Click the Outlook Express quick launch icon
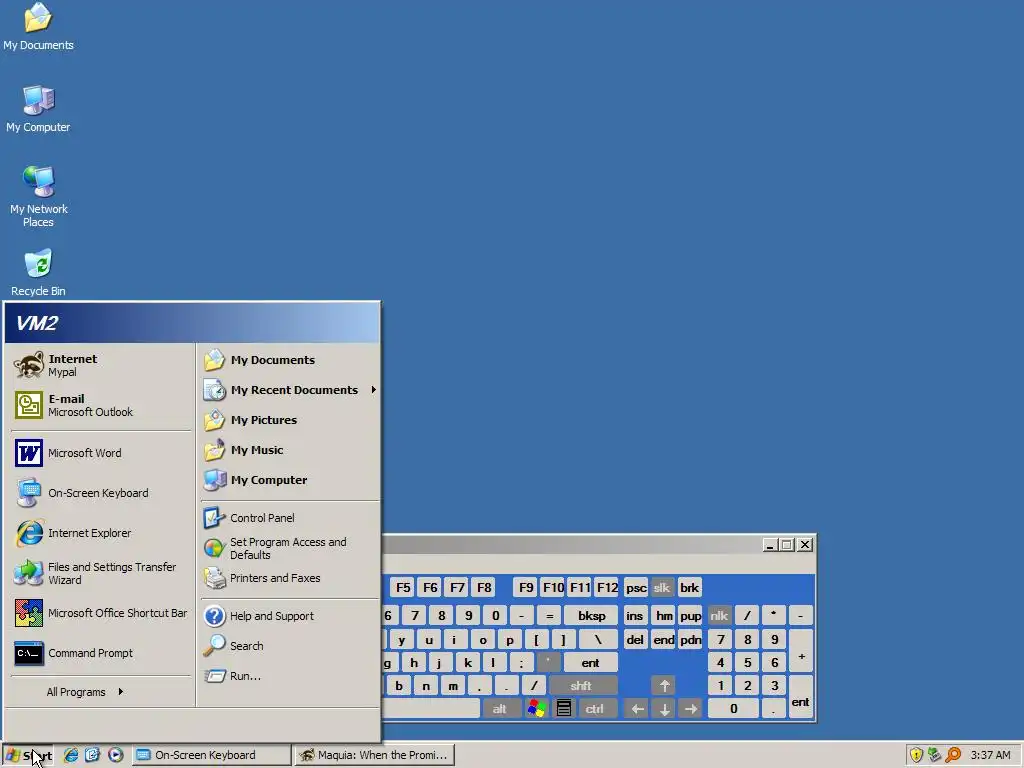The image size is (1024, 768). 93,755
